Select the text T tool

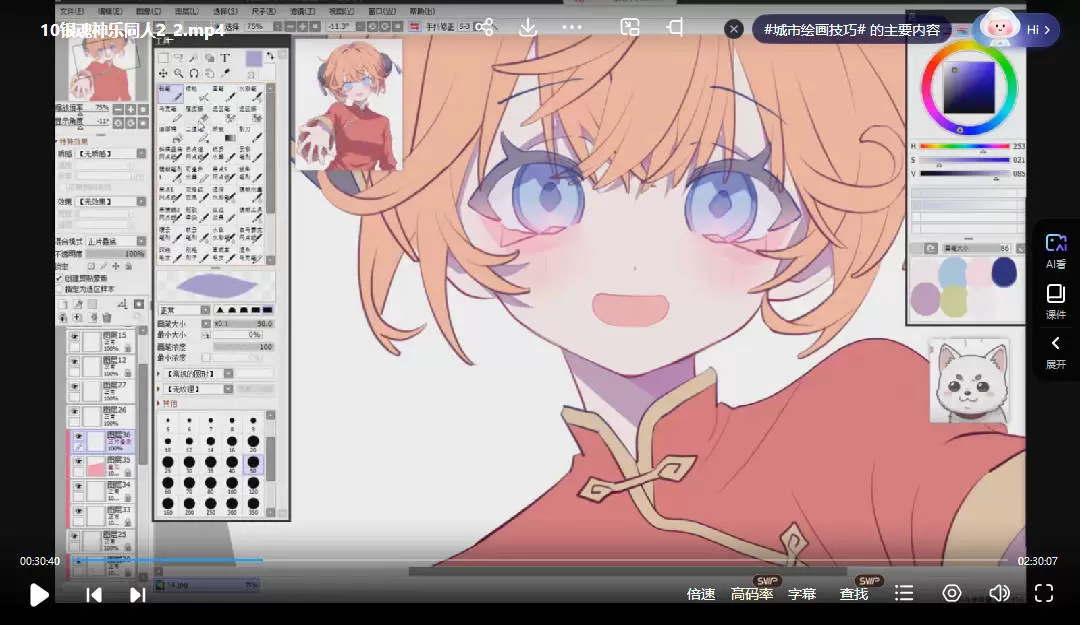pos(225,58)
